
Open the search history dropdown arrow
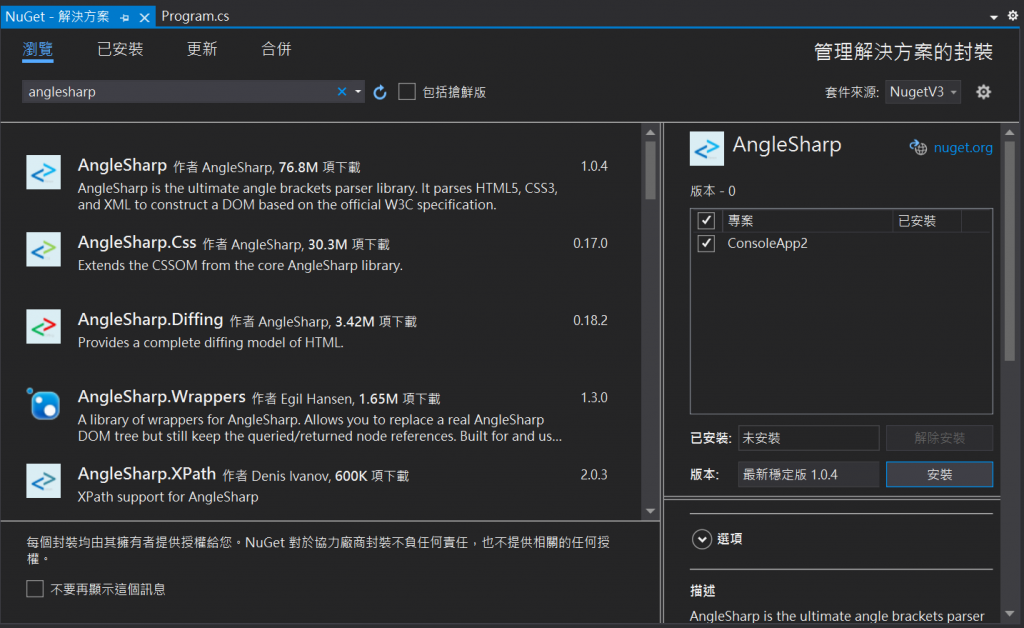click(x=358, y=91)
